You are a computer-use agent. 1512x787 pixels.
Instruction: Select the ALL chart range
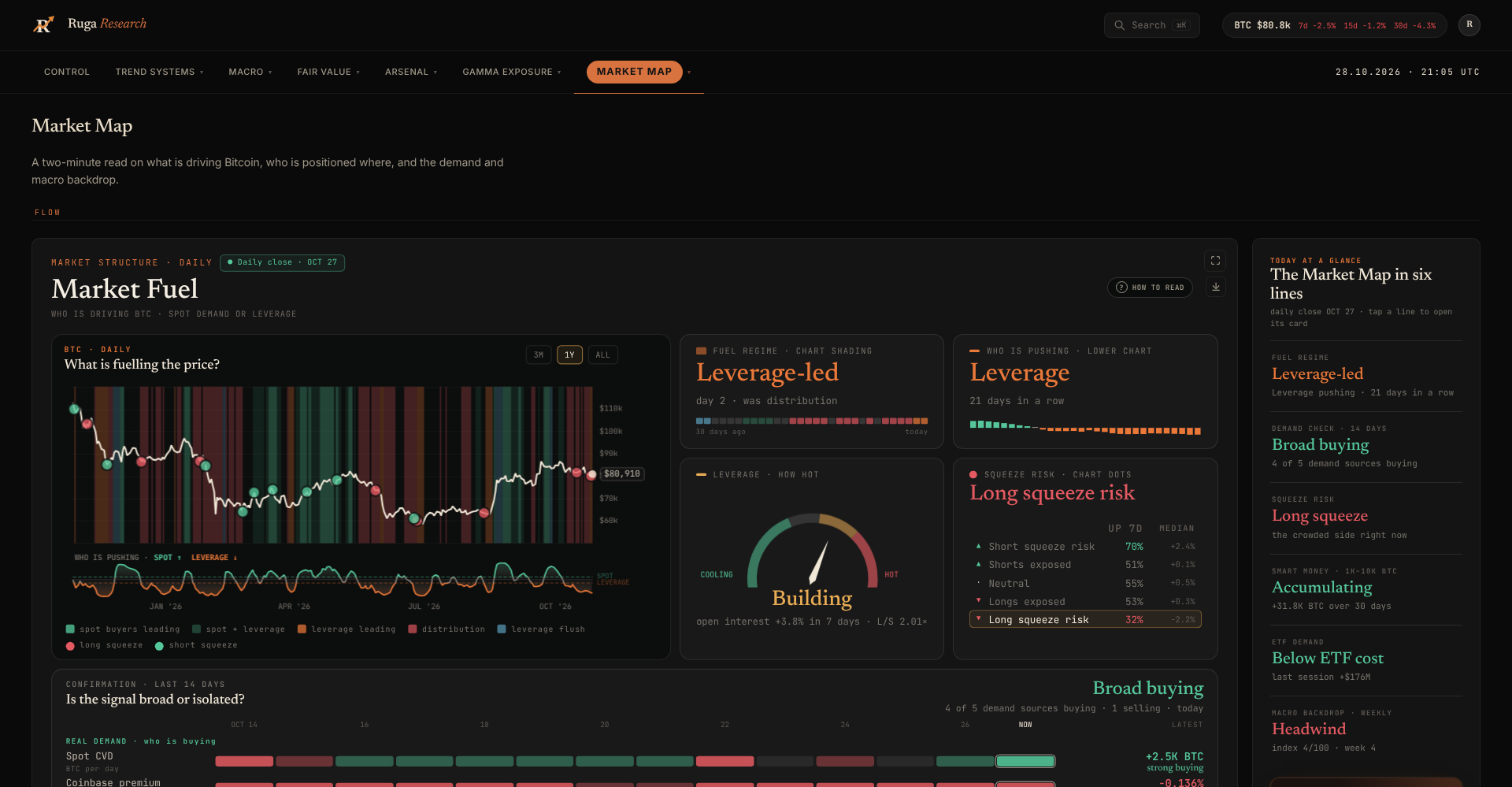click(602, 355)
